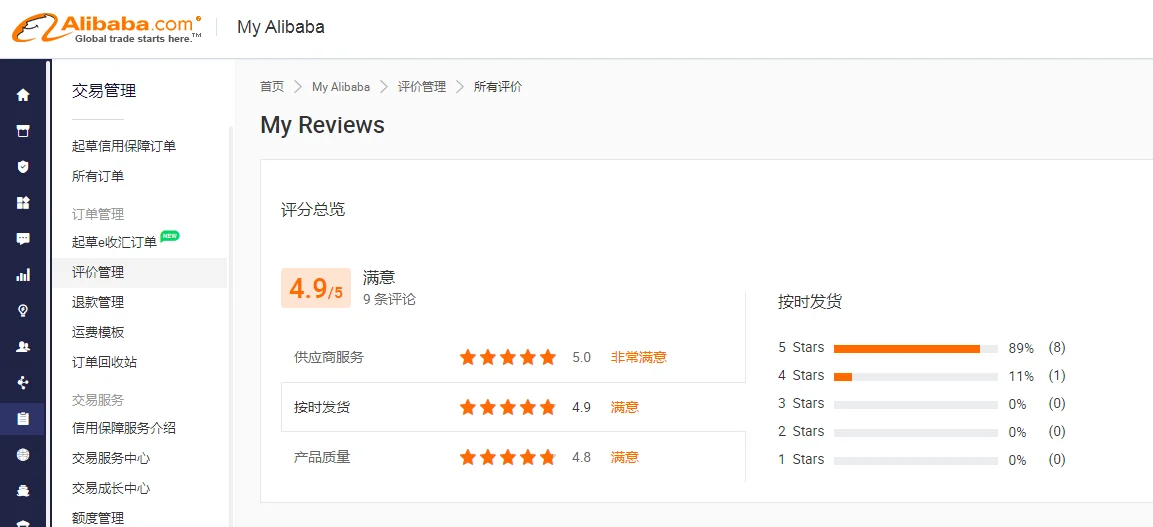The width and height of the screenshot is (1153, 527).
Task: Click the 首页 breadcrumb link
Action: (272, 87)
